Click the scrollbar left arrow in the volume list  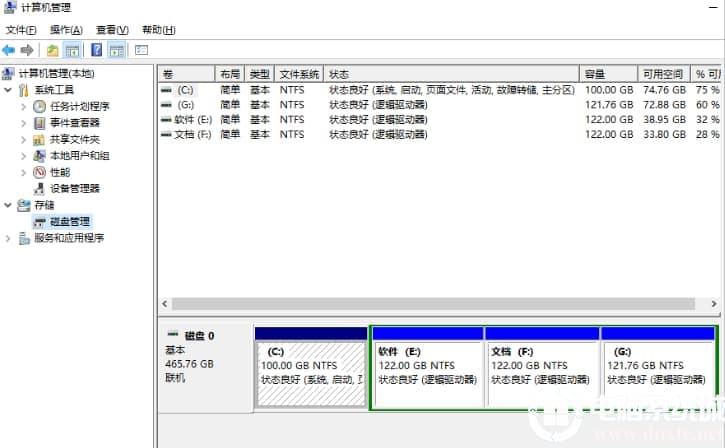tap(165, 304)
